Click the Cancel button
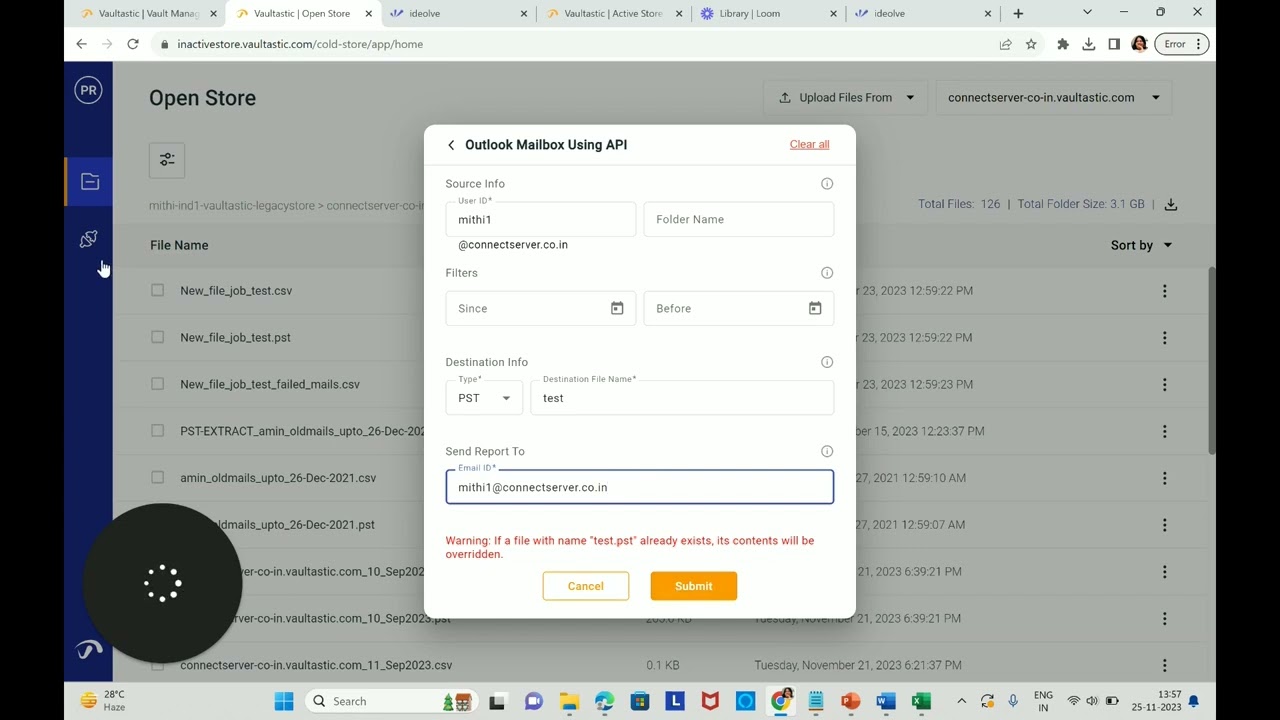This screenshot has height=720, width=1280. [586, 586]
